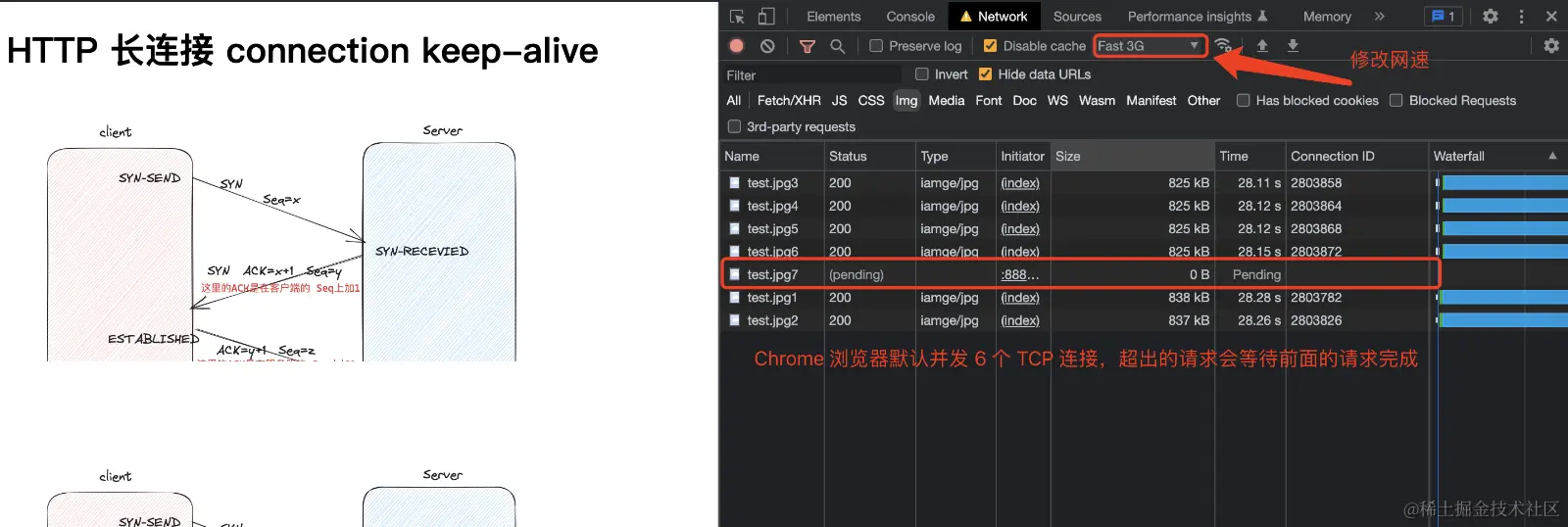
Task: Open the issues counter badge
Action: click(x=1443, y=17)
